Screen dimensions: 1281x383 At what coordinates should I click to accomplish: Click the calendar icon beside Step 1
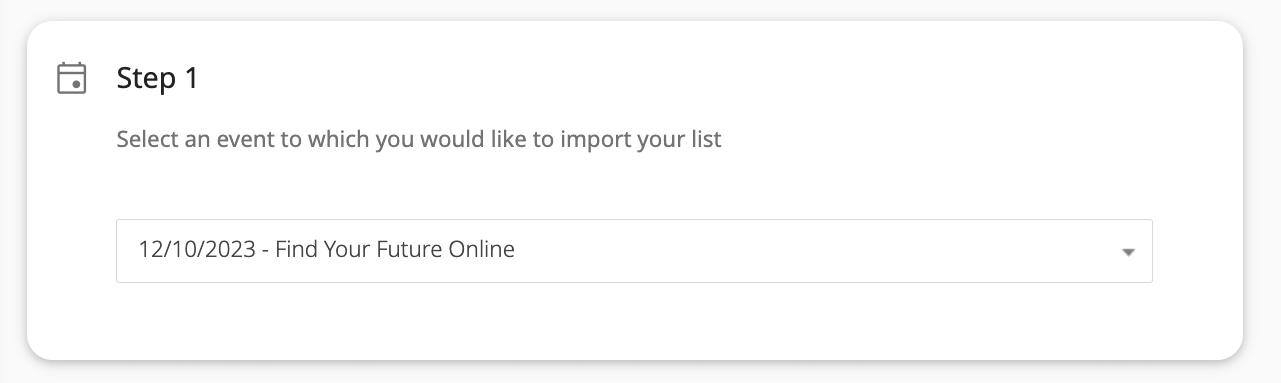[71, 78]
